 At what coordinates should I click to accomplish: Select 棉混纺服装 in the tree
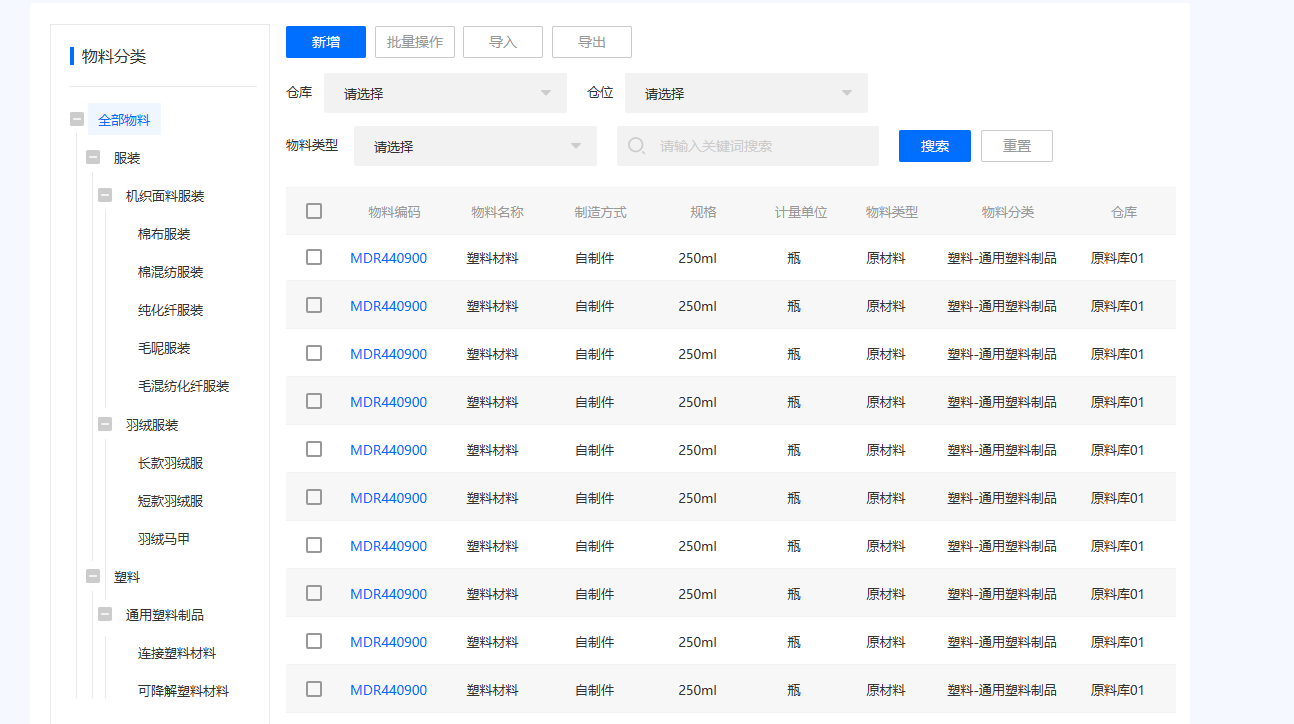click(x=171, y=272)
